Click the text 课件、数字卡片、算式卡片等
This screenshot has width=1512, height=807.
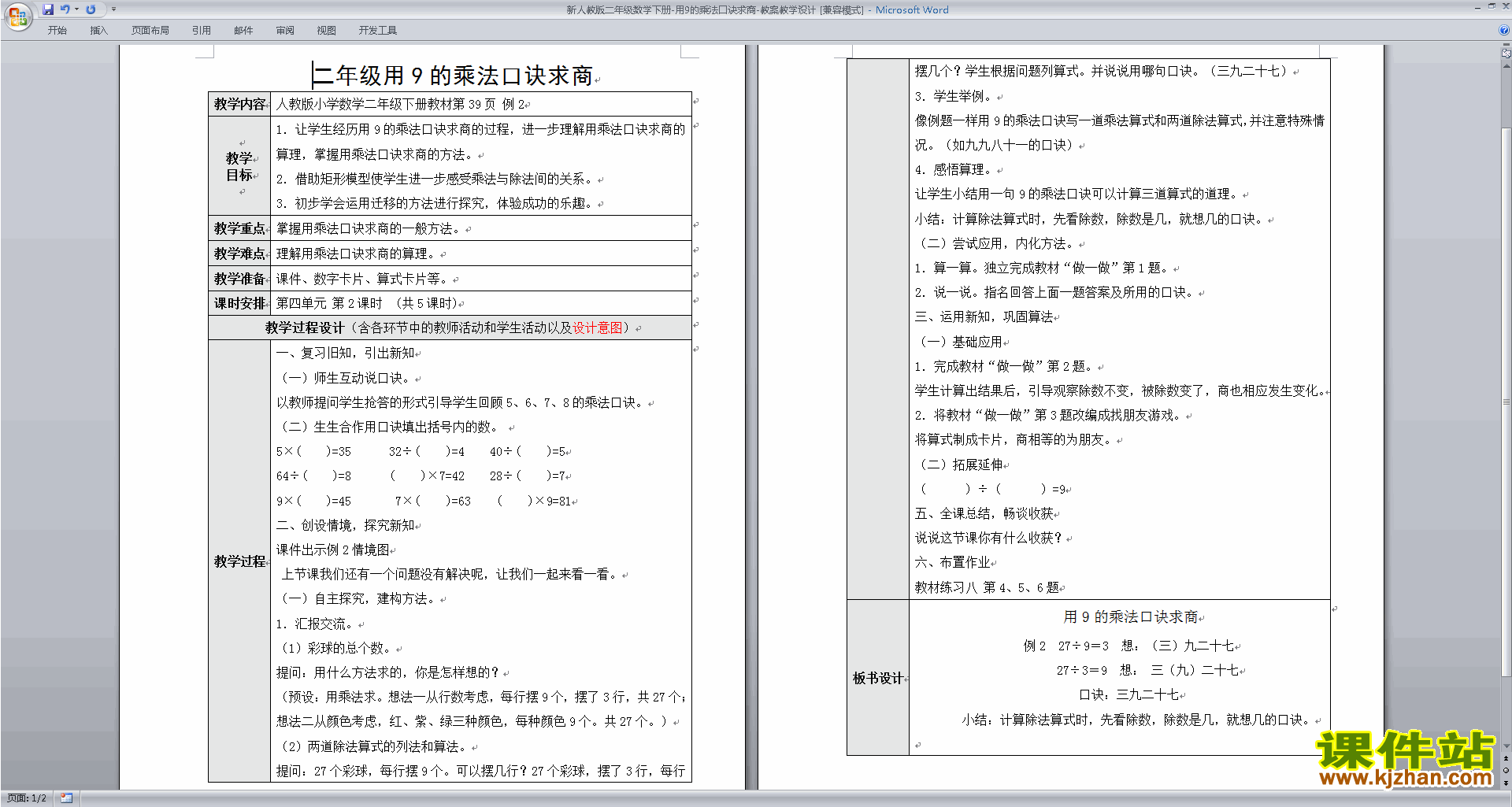[363, 279]
